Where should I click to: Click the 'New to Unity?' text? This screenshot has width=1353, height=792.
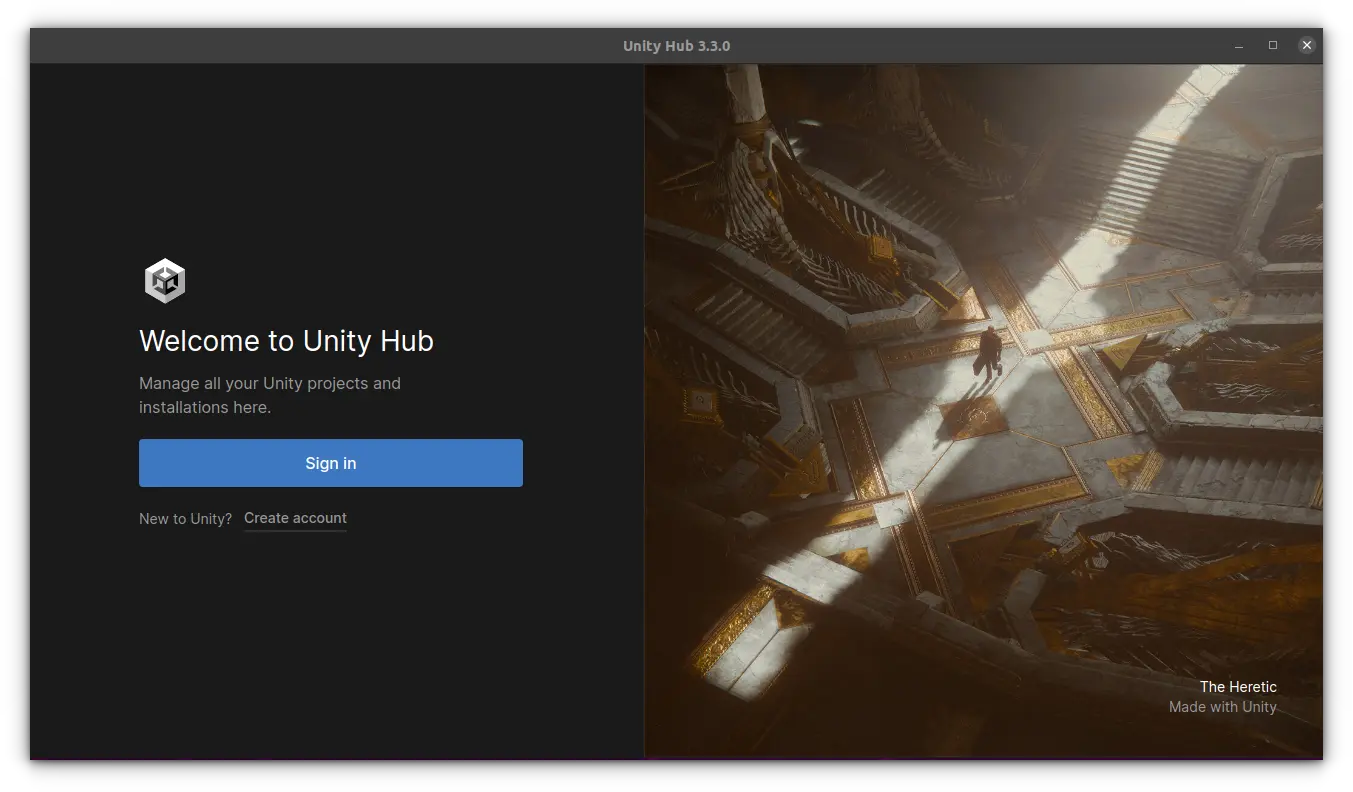(x=185, y=518)
